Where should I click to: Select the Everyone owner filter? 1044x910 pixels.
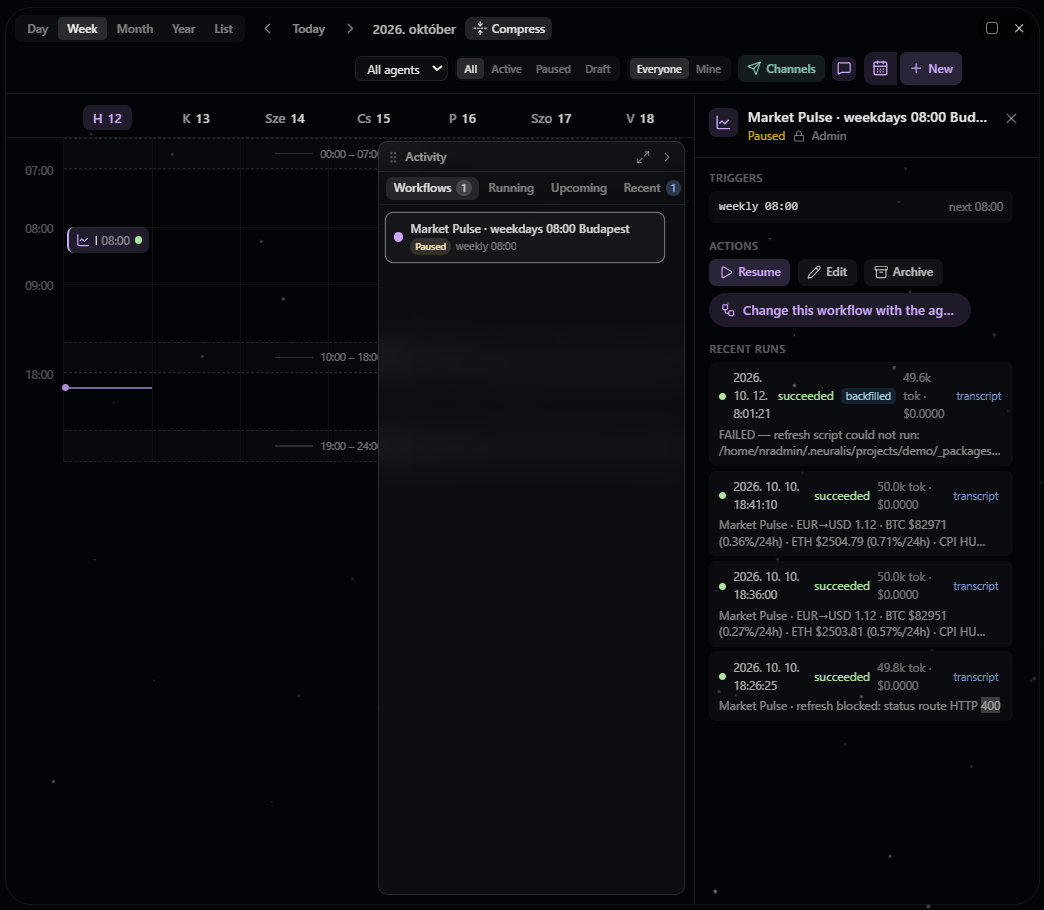click(658, 69)
